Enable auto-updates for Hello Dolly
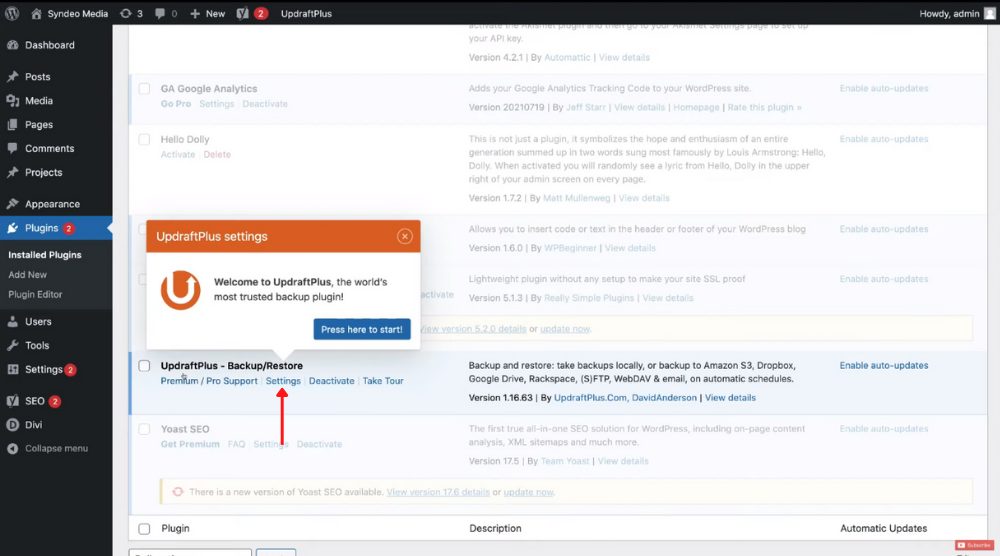Screen dimensions: 1000x556 [884, 139]
